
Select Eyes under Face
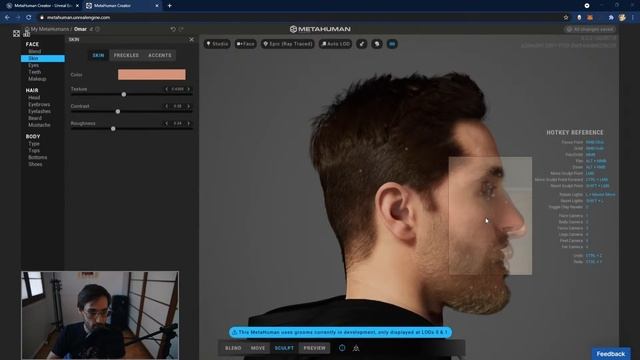point(33,65)
